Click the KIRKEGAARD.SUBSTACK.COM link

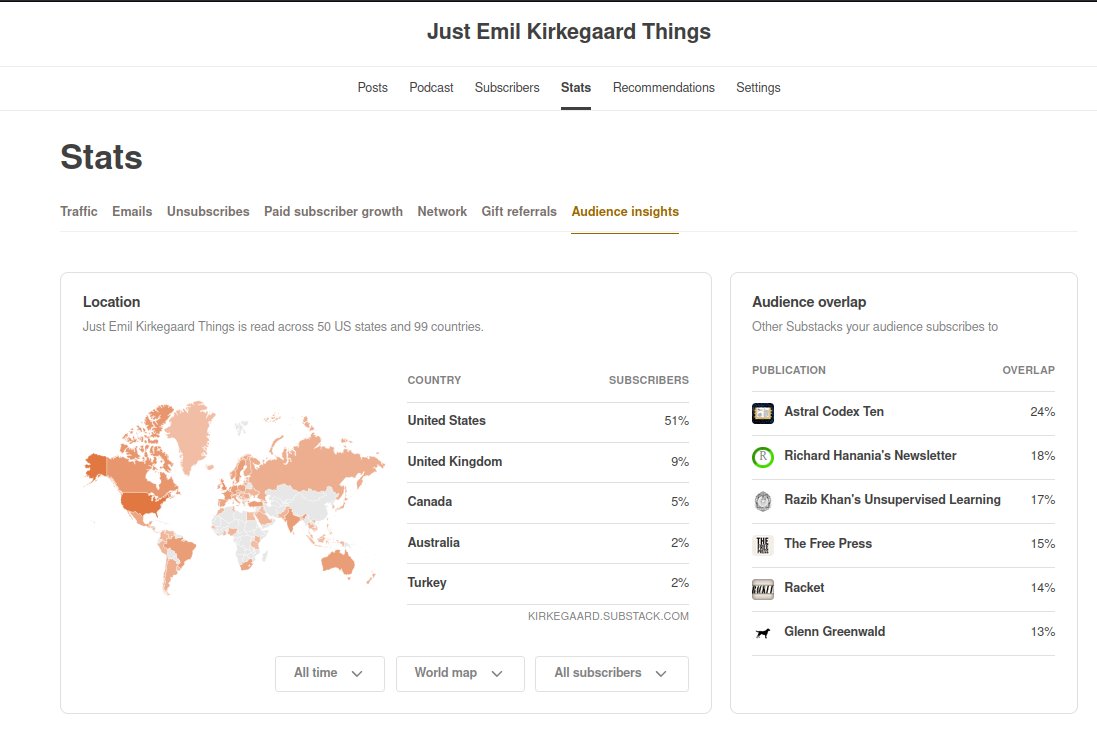608,616
